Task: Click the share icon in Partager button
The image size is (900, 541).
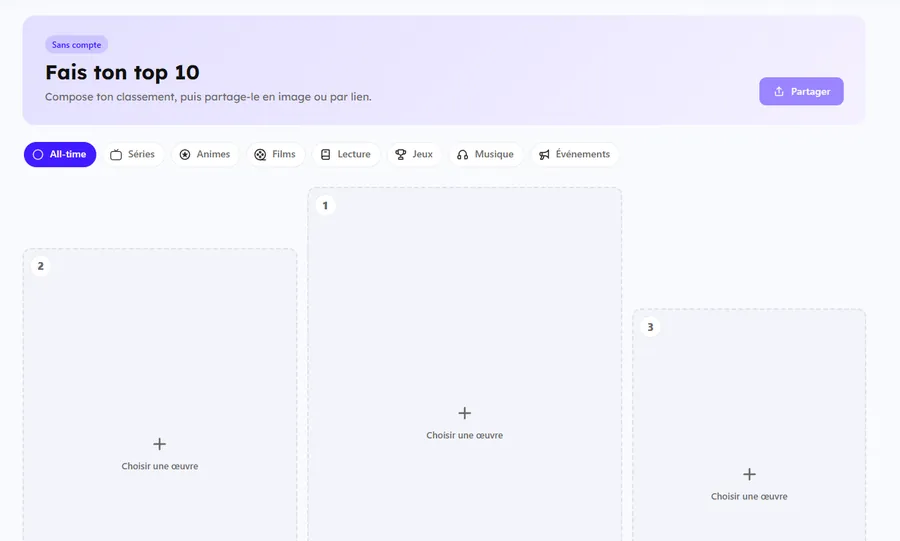Action: point(779,91)
